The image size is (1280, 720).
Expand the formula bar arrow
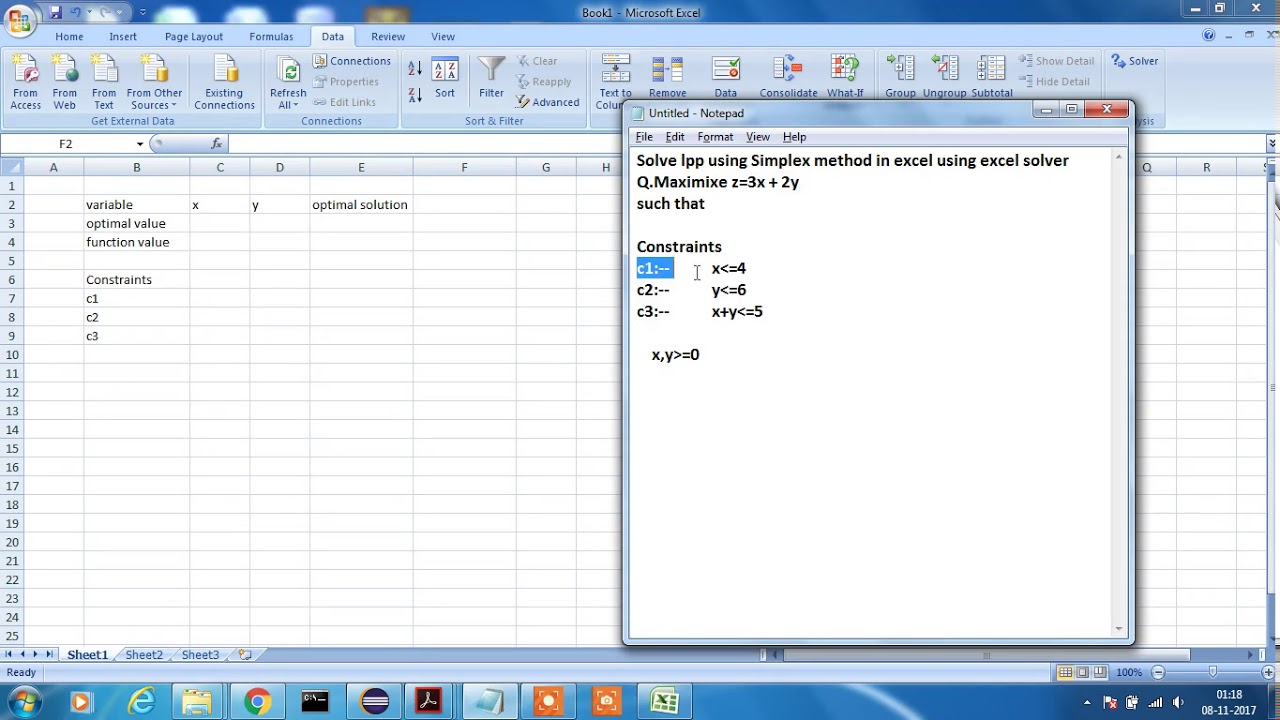(x=1272, y=144)
